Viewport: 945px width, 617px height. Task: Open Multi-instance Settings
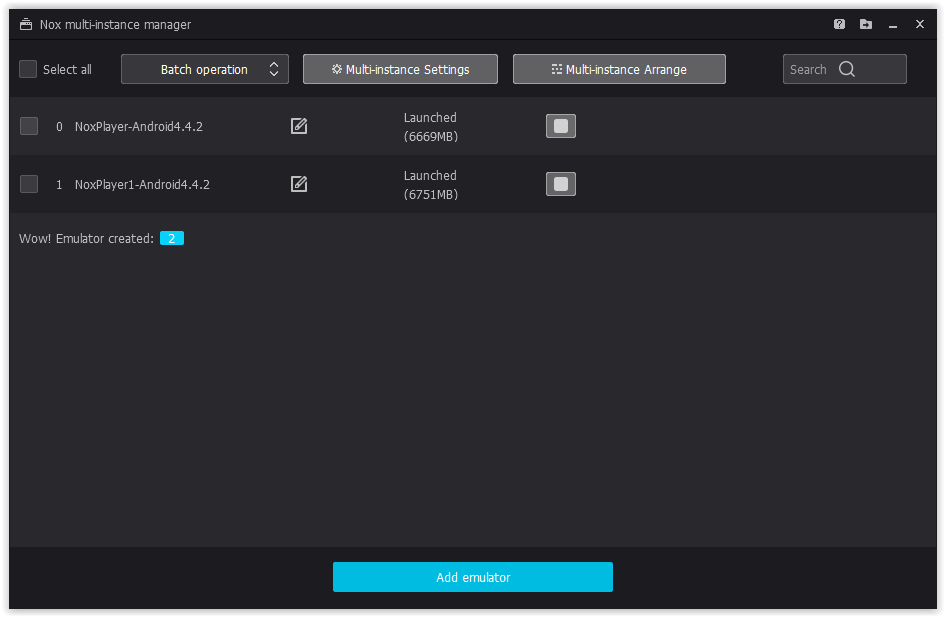click(x=400, y=69)
